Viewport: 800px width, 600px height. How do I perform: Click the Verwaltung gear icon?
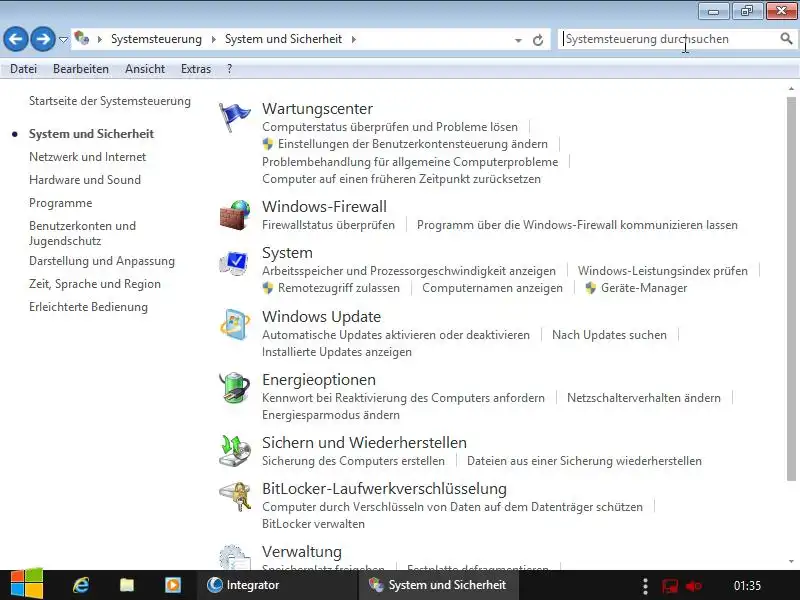(x=235, y=557)
